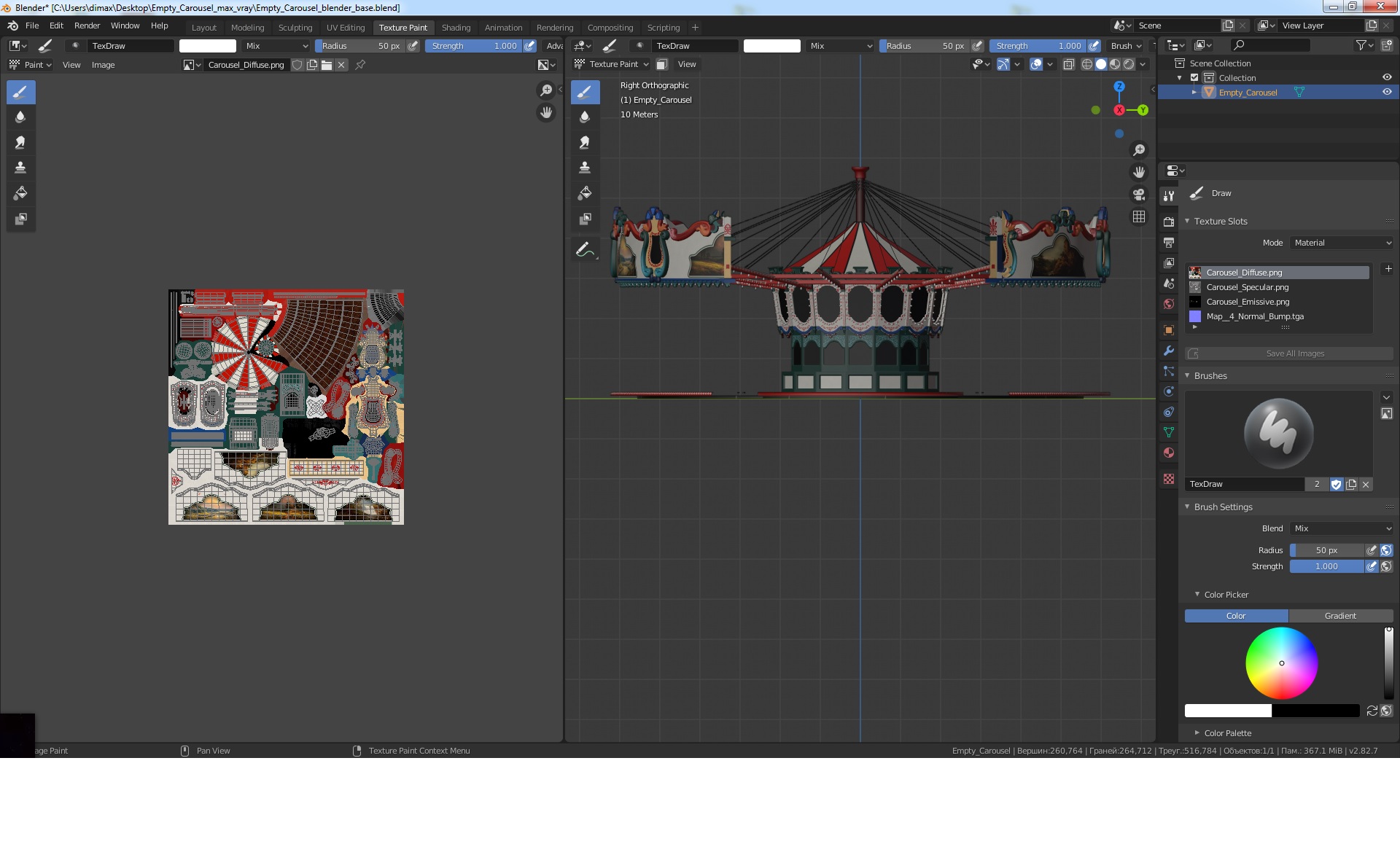1400x844 pixels.
Task: Expand the Empty_Carousel object in outliner
Action: click(x=1194, y=93)
